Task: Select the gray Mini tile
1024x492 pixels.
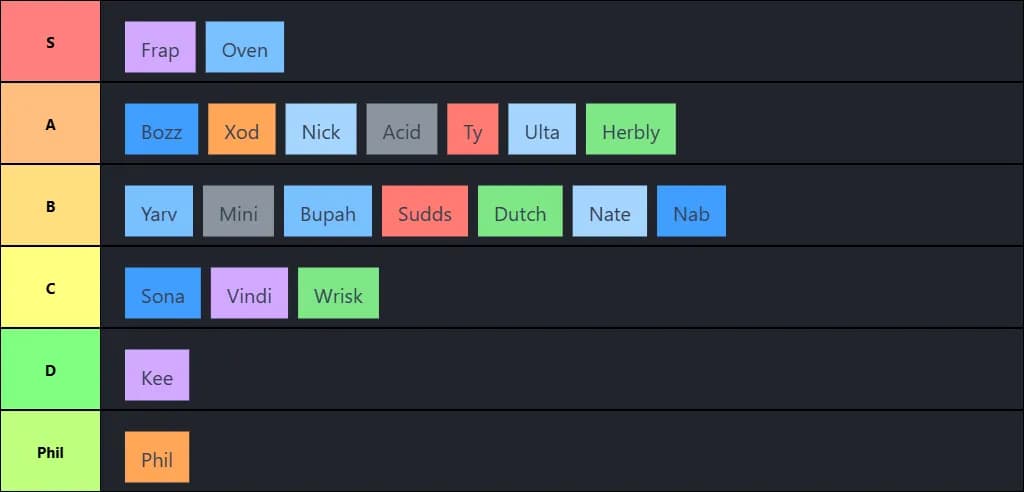Action: 238,212
